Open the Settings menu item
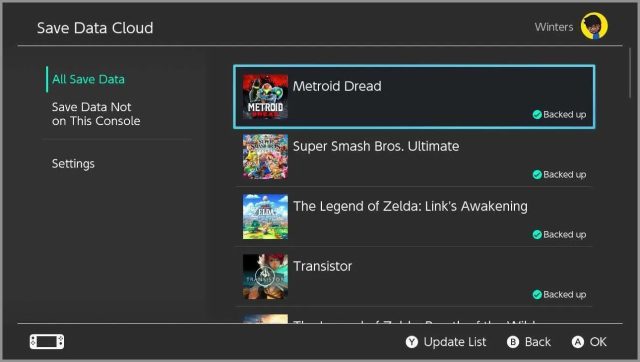This screenshot has width=640, height=362. pos(73,164)
